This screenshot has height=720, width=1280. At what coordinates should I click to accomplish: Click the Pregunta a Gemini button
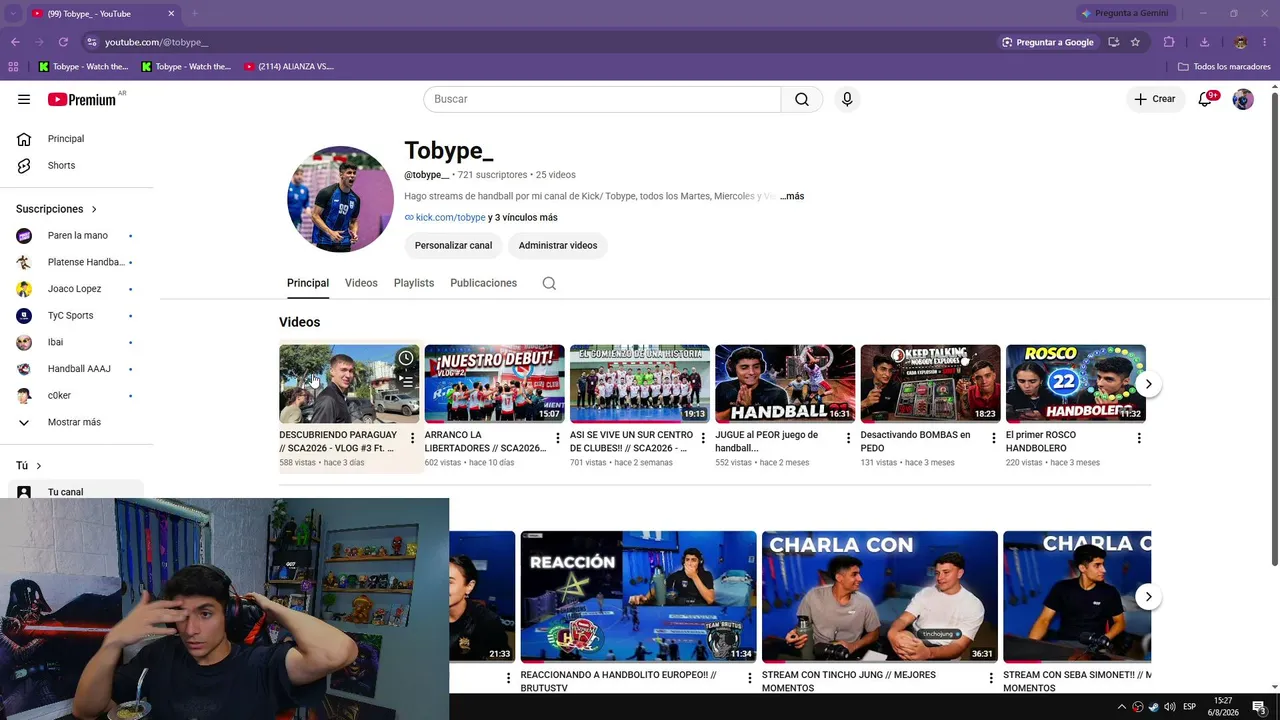(1125, 13)
